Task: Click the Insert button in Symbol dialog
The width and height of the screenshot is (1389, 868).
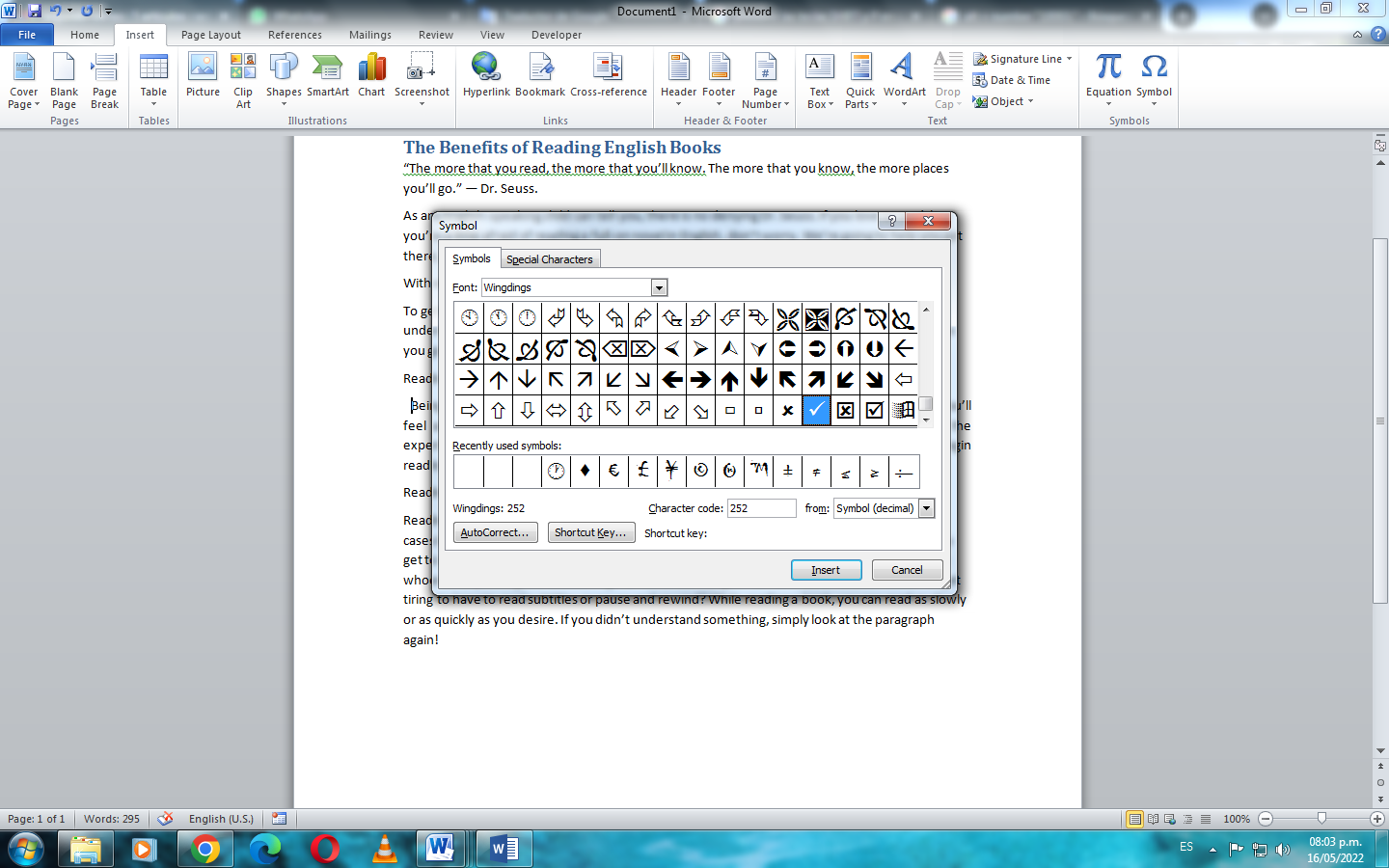Action: [x=826, y=570]
